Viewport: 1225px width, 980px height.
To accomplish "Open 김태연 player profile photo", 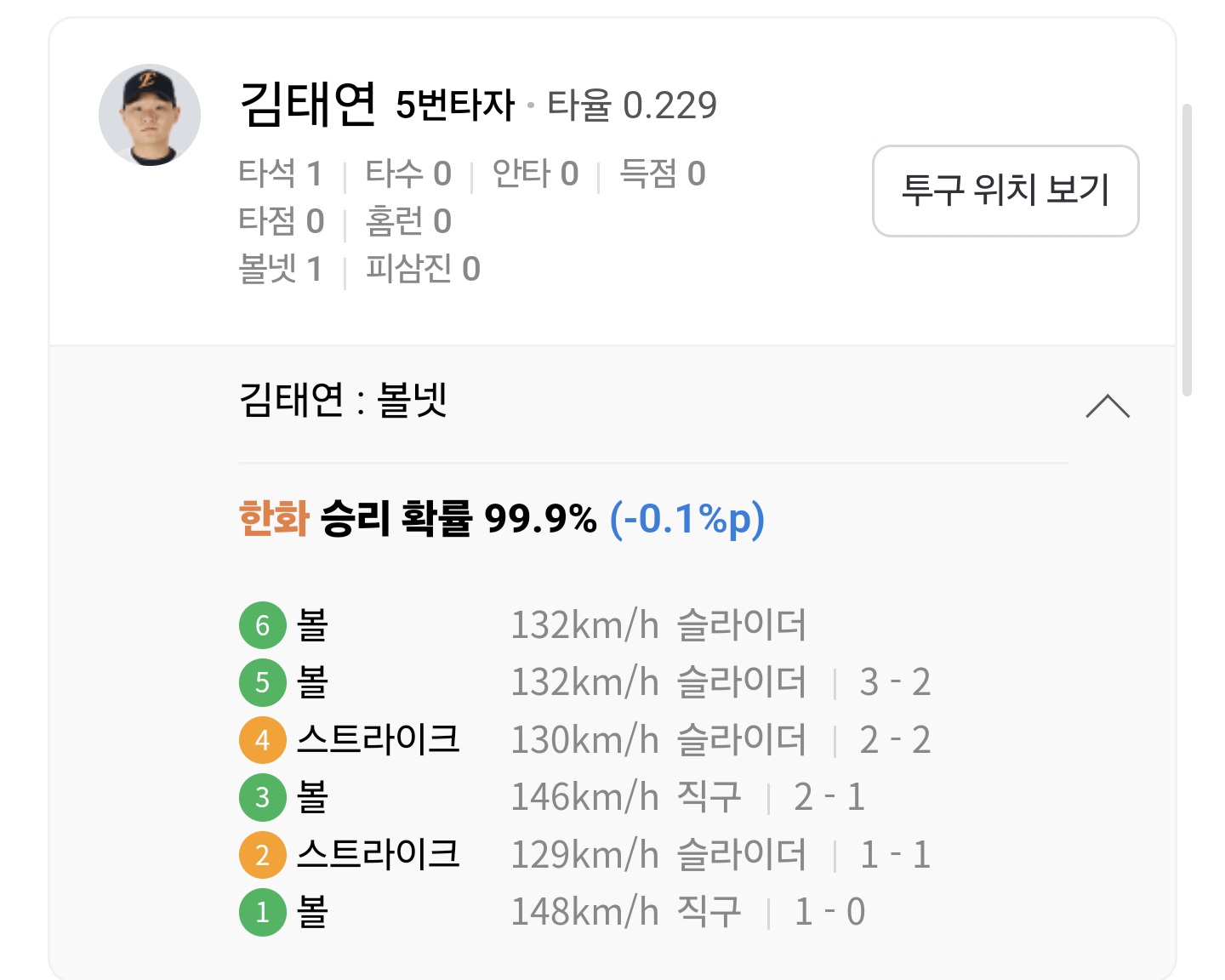I will point(150,115).
